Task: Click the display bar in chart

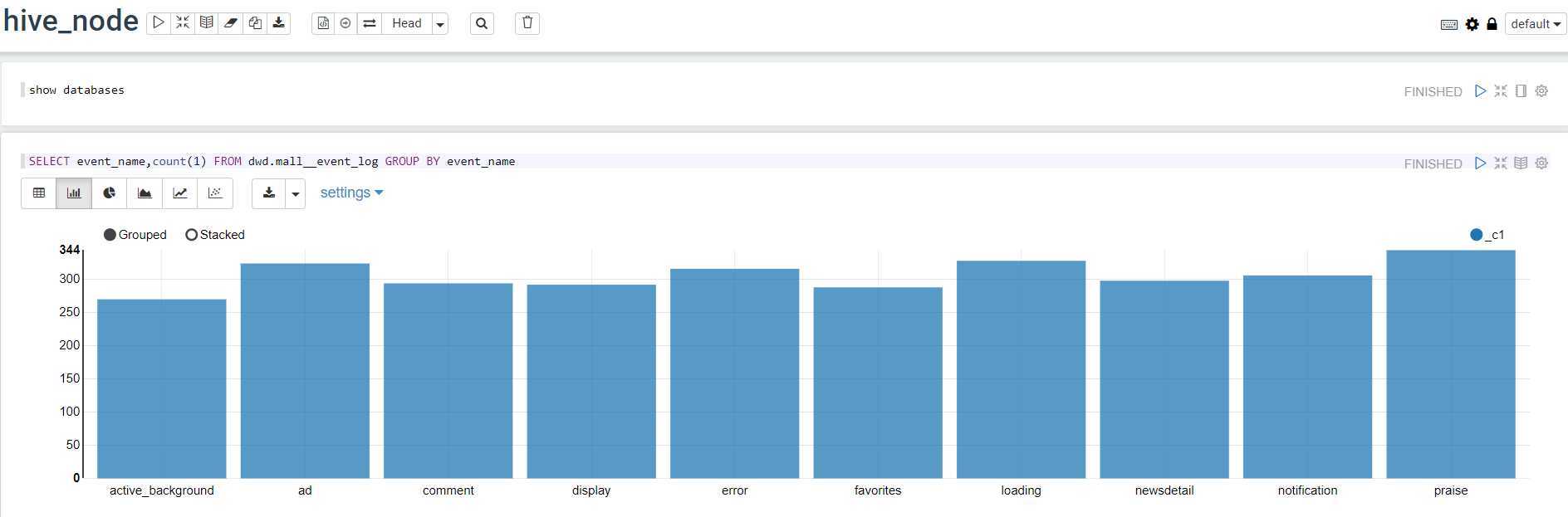Action: tap(591, 382)
